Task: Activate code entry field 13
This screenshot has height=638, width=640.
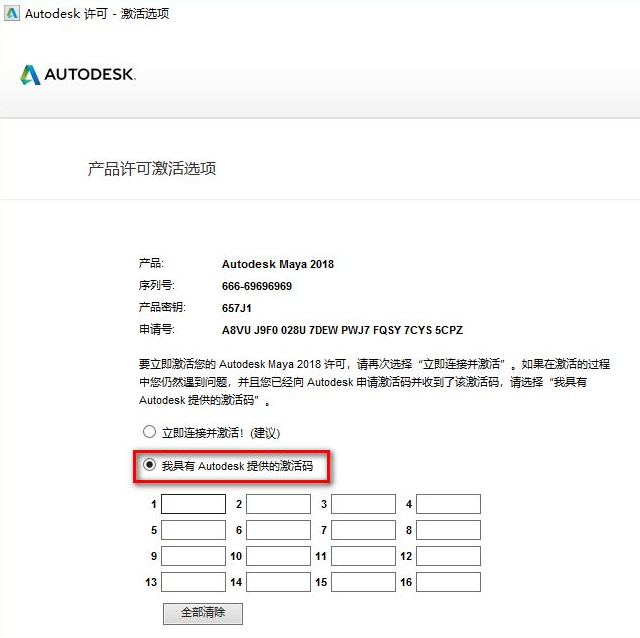Action: click(193, 582)
